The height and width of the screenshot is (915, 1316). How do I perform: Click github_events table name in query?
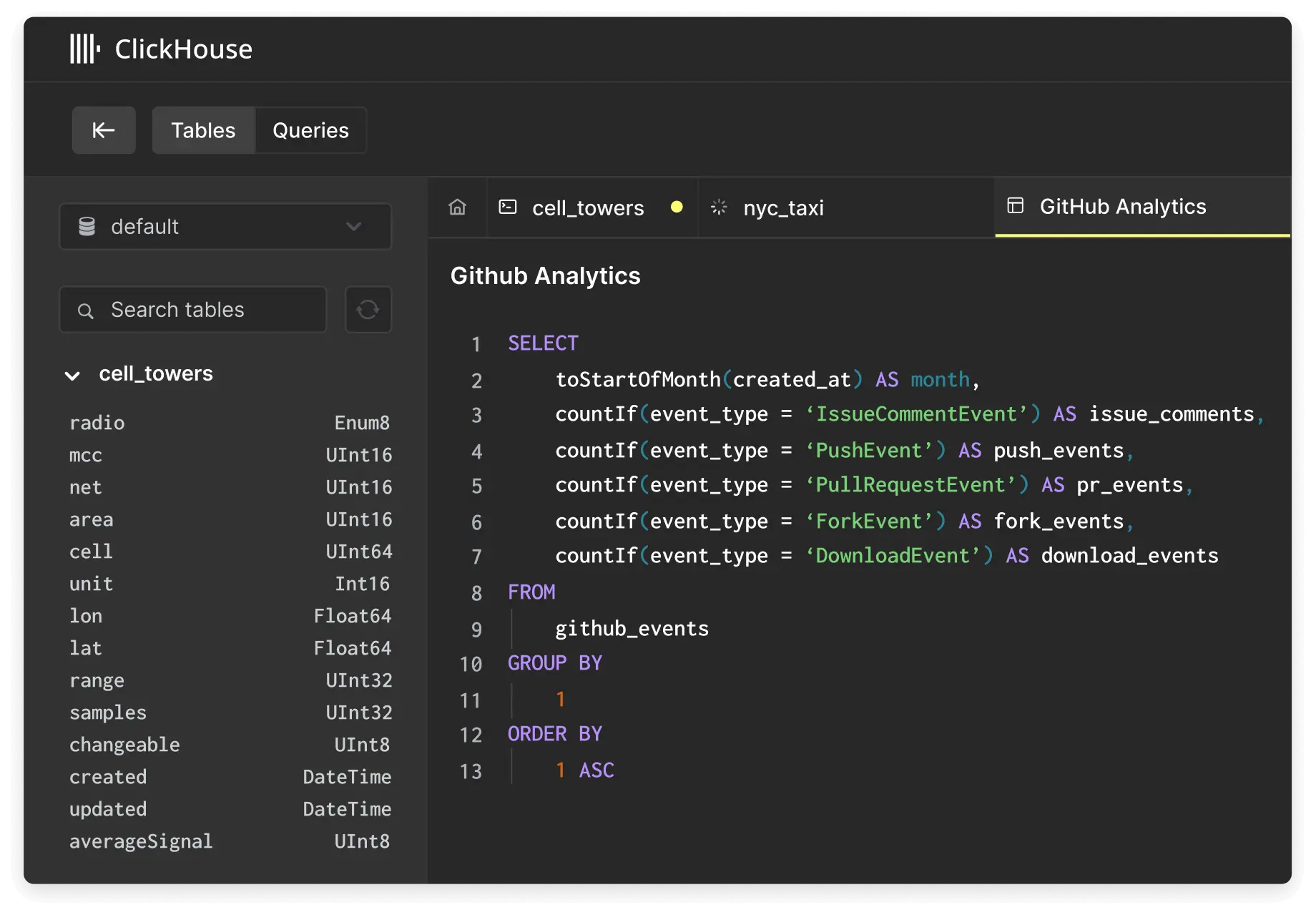pos(632,629)
